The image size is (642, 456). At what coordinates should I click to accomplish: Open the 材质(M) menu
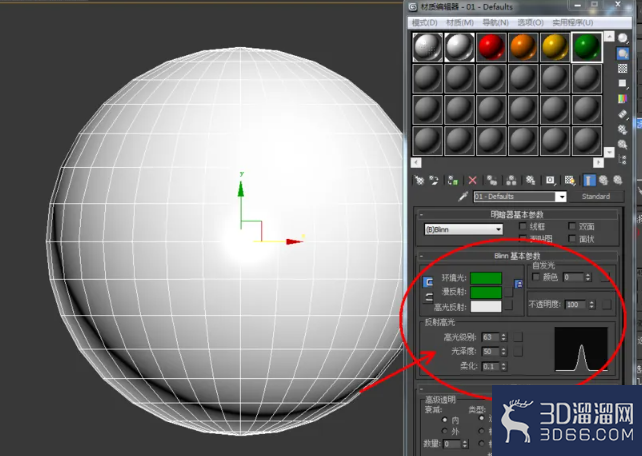460,23
